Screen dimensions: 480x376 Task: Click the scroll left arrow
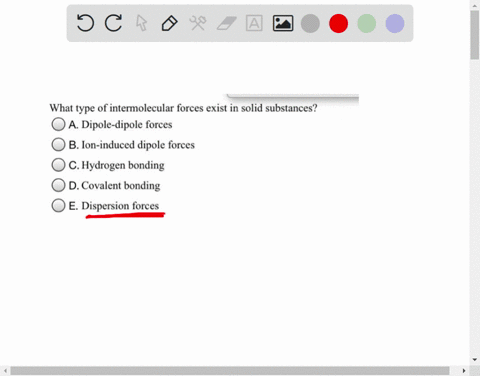click(x=5, y=371)
